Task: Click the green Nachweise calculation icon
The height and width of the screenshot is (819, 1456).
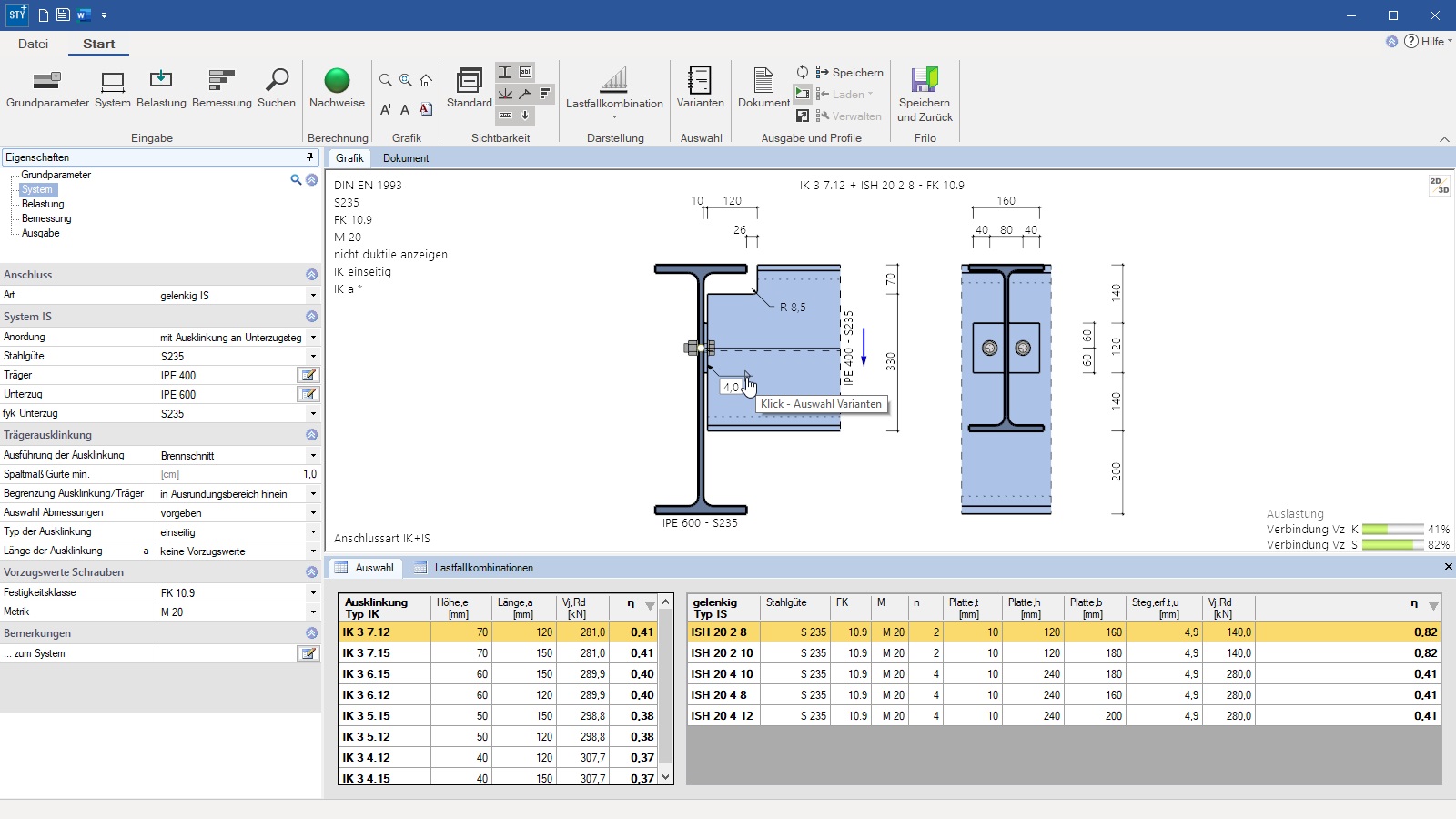Action: click(337, 81)
